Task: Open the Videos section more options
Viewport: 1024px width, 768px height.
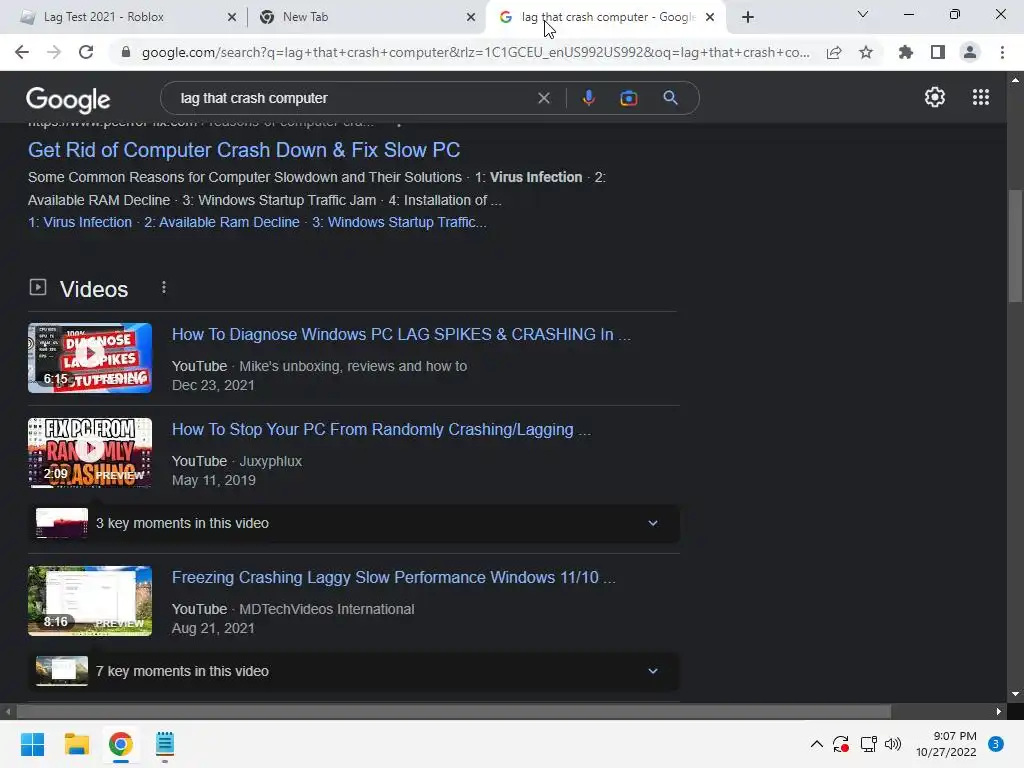Action: tap(163, 288)
